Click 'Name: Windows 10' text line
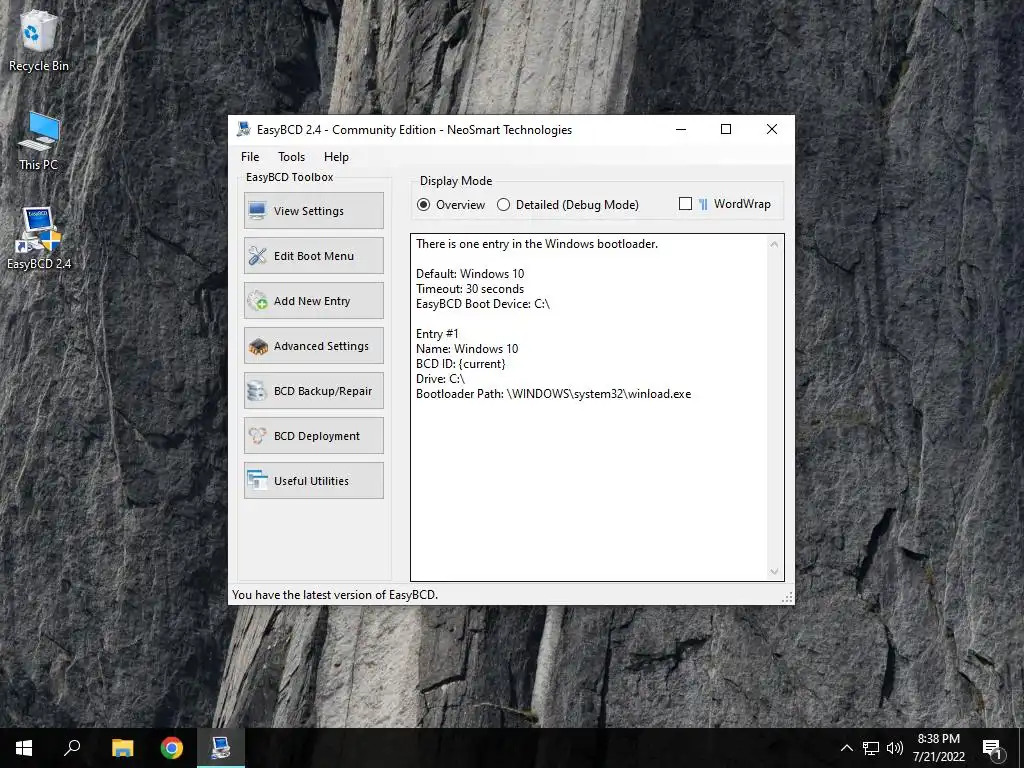Image resolution: width=1024 pixels, height=768 pixels. pos(467,349)
